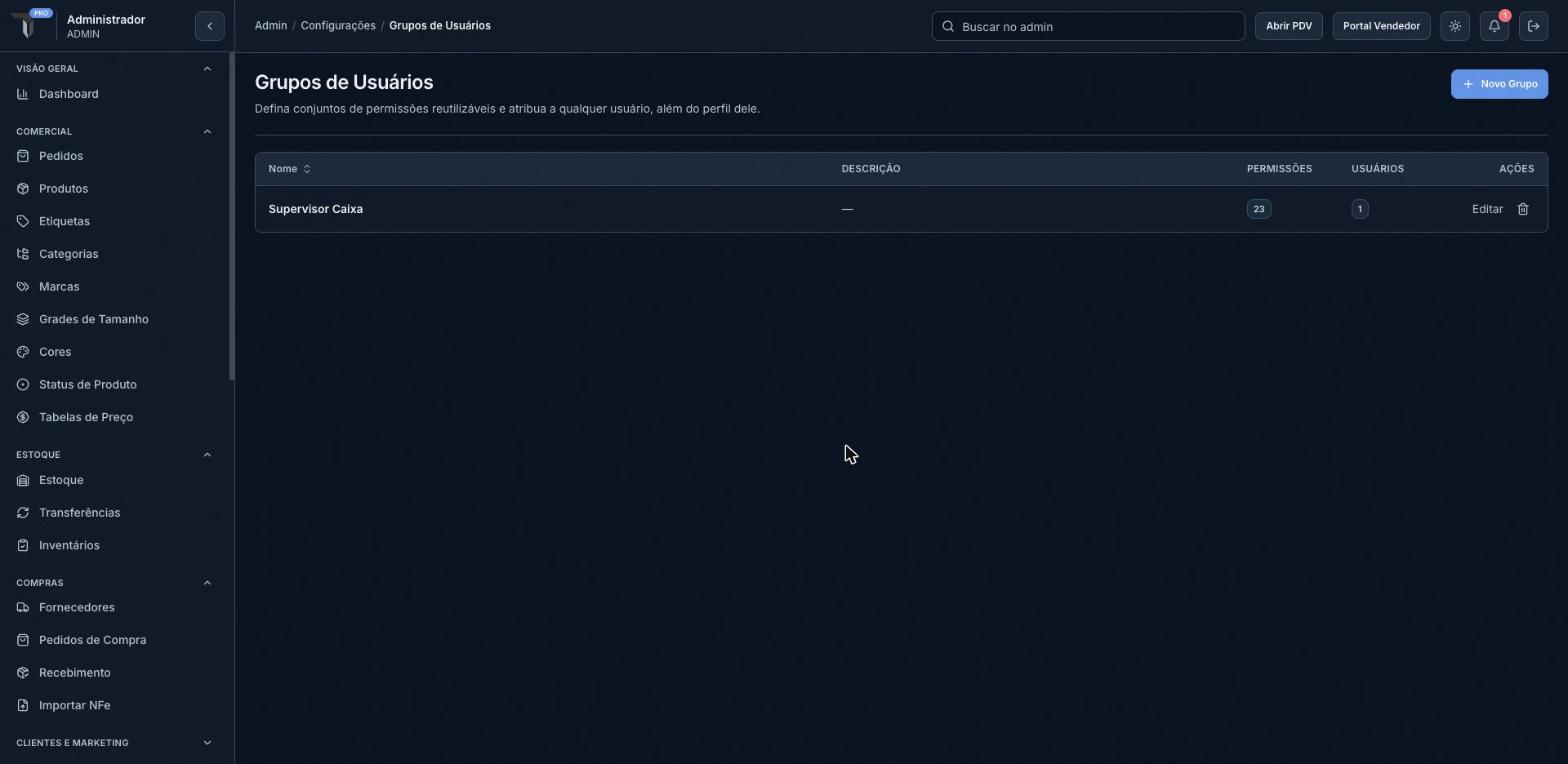Collapse the sidebar with the chevron button
1568x764 pixels.
210,26
